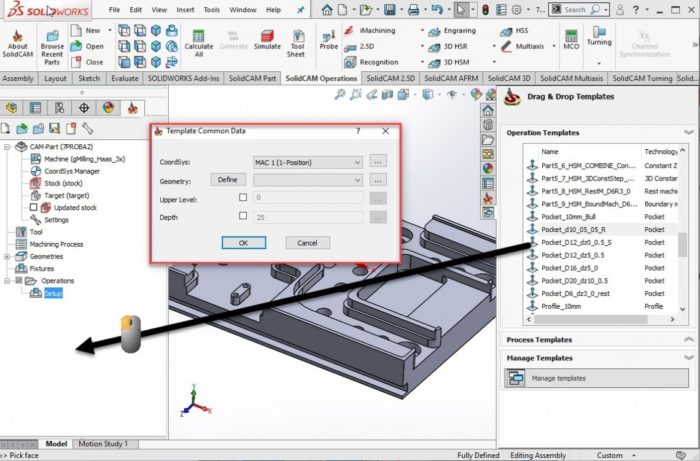The width and height of the screenshot is (700, 461).
Task: Collapse Manage Templates section
Action: [688, 358]
